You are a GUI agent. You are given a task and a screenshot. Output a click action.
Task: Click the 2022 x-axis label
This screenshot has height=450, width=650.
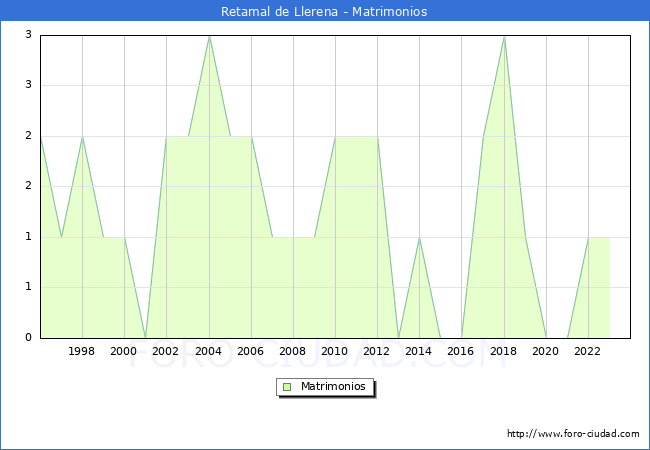point(588,351)
